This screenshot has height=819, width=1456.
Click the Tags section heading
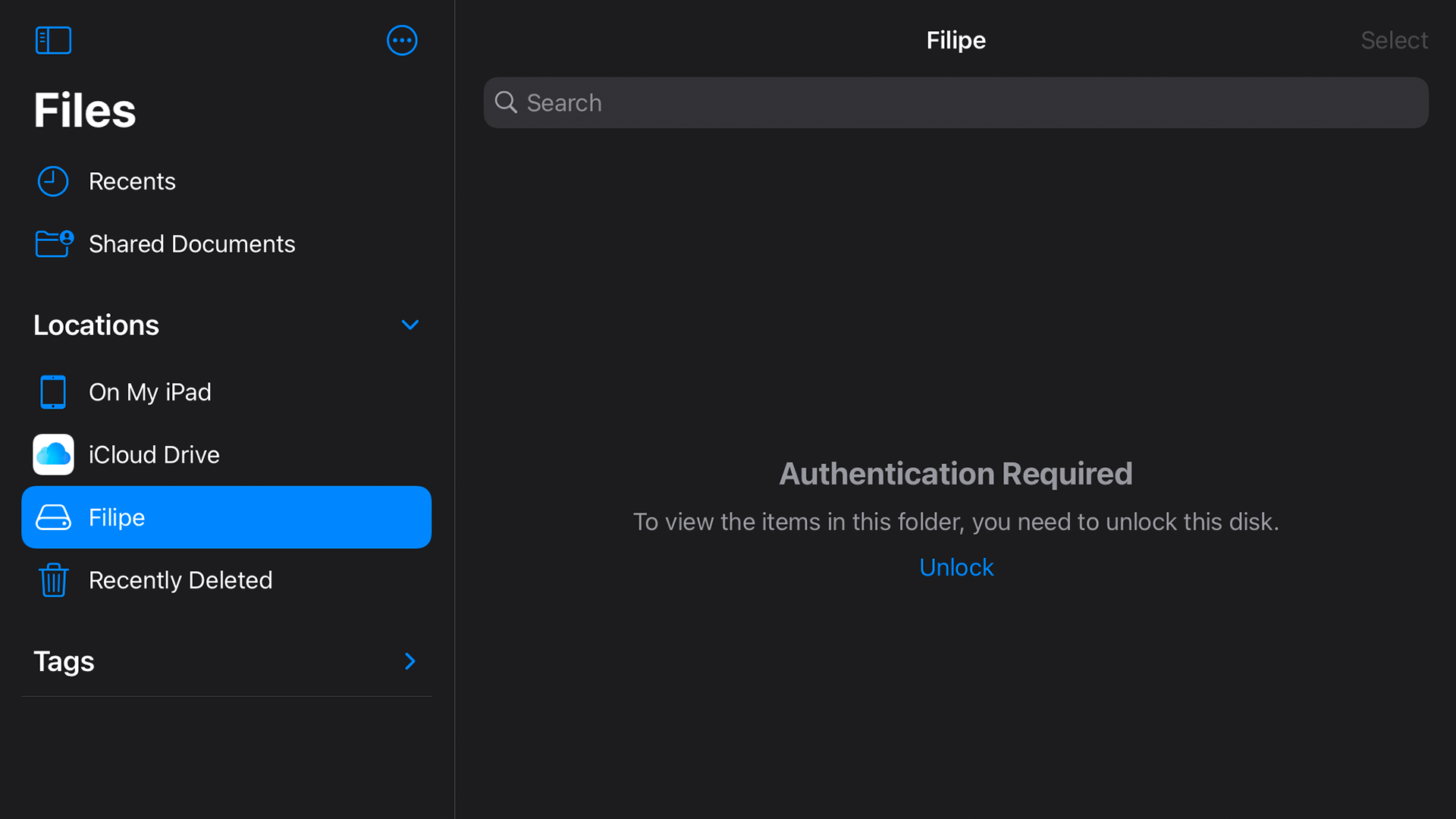pyautogui.click(x=64, y=661)
